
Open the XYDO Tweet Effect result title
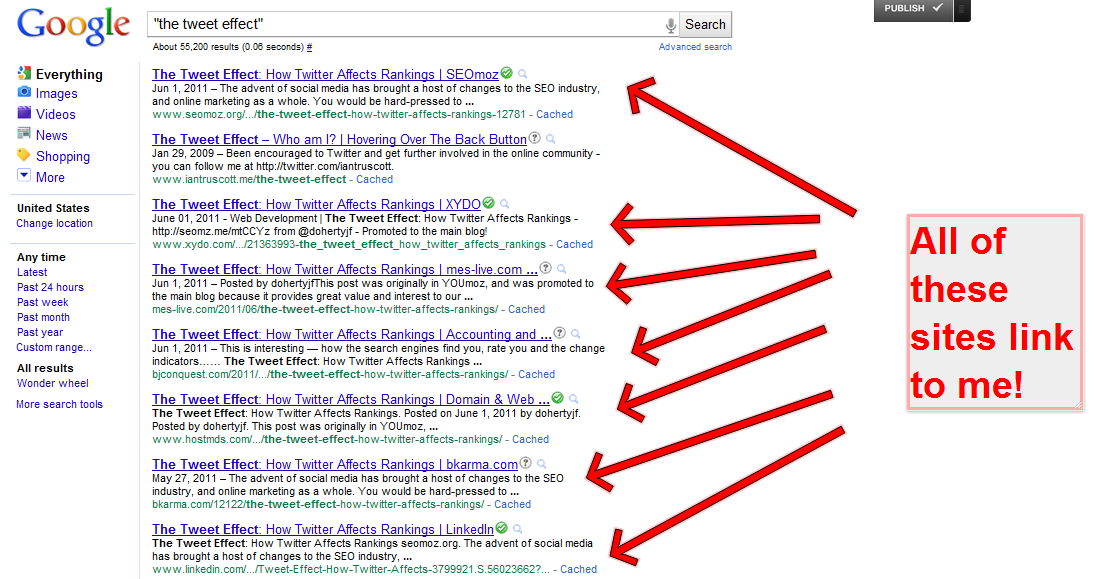(x=317, y=204)
